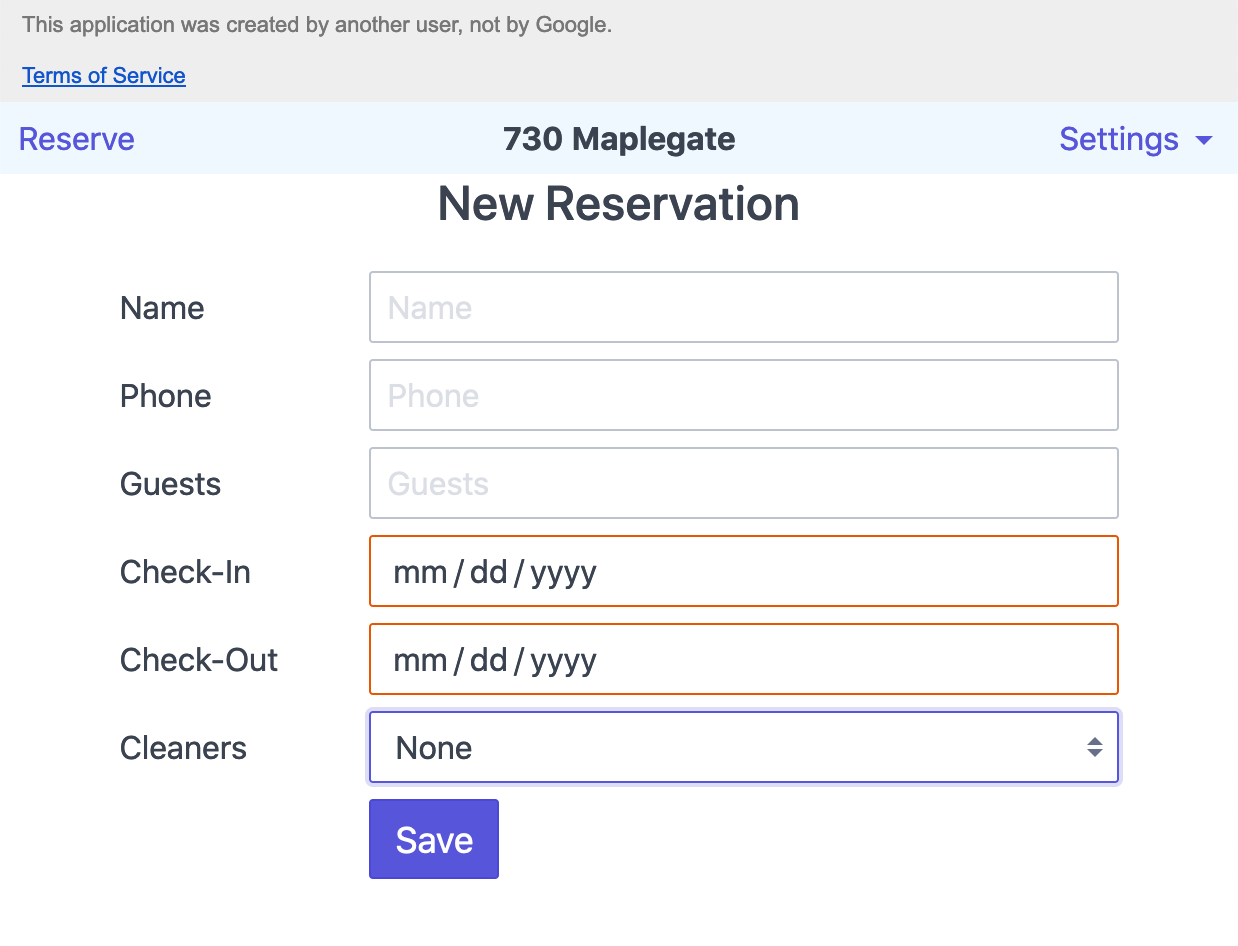Click the Check-Out date field

click(x=744, y=659)
